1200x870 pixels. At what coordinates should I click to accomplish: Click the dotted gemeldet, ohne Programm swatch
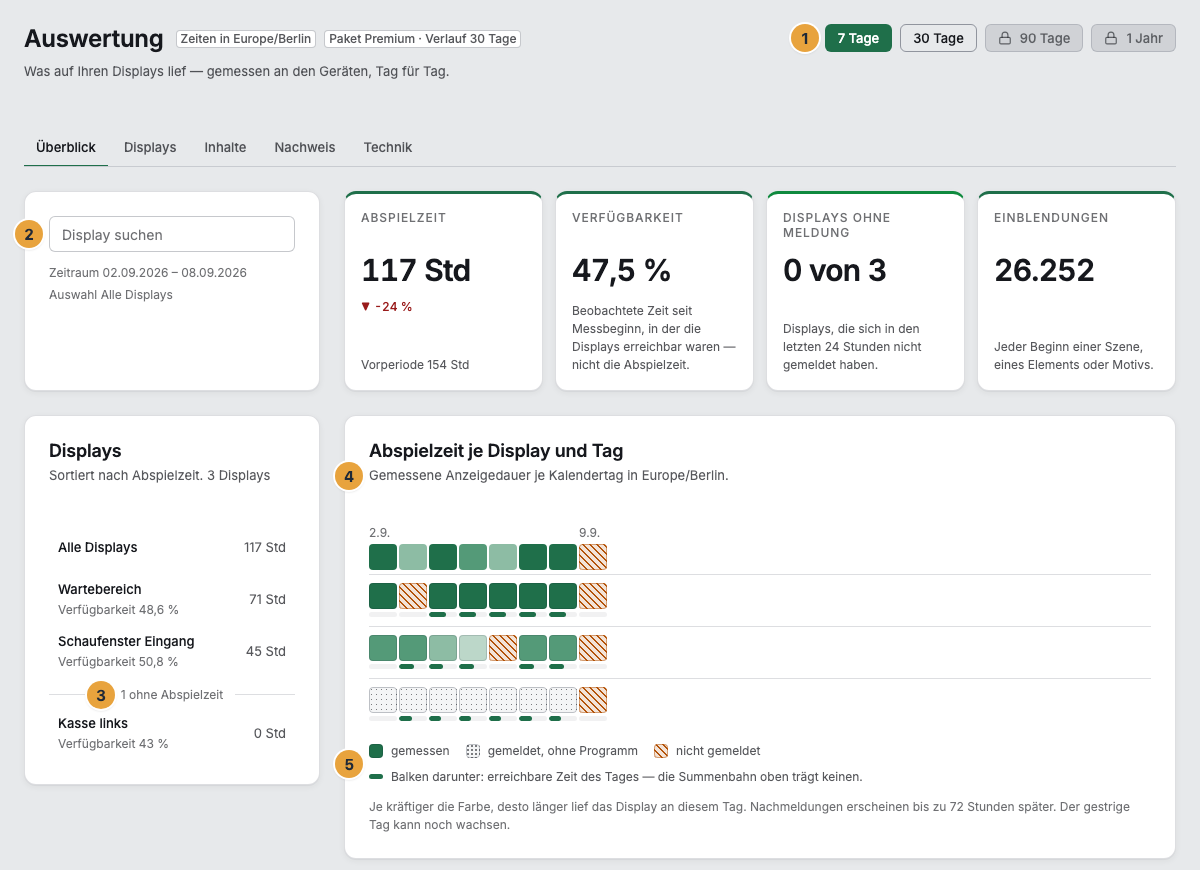[473, 751]
